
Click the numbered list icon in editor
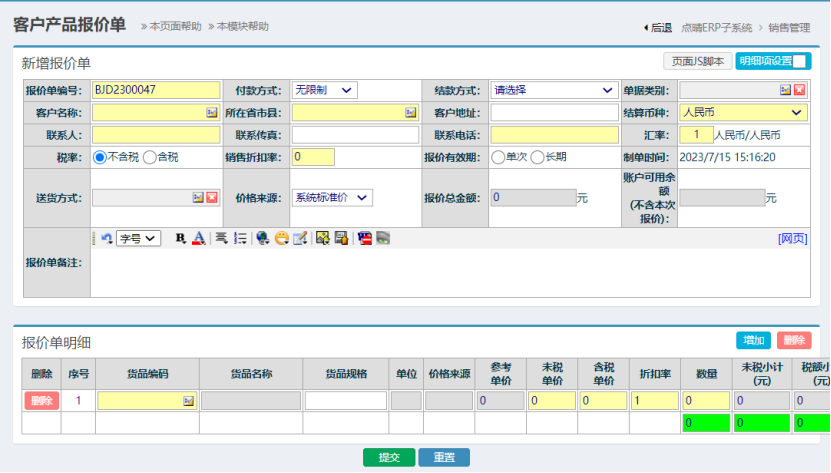(240, 238)
